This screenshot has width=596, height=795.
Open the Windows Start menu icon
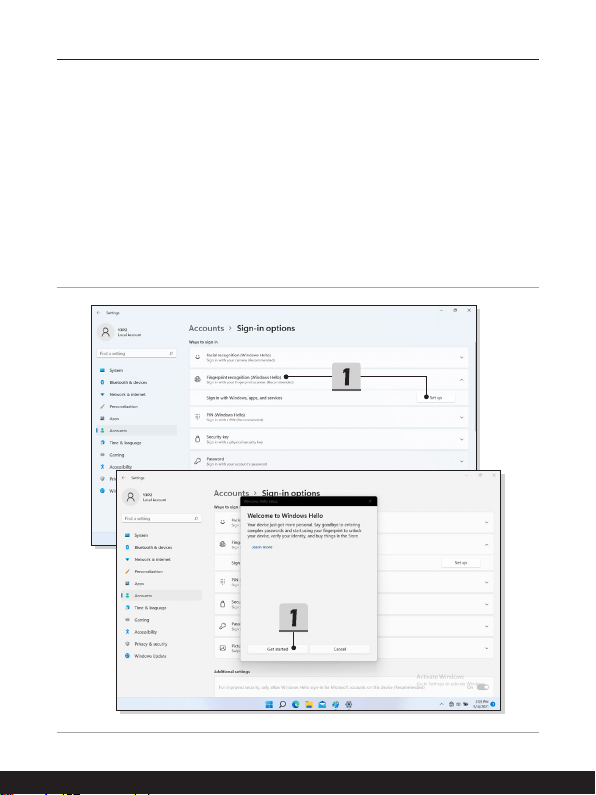(269, 704)
